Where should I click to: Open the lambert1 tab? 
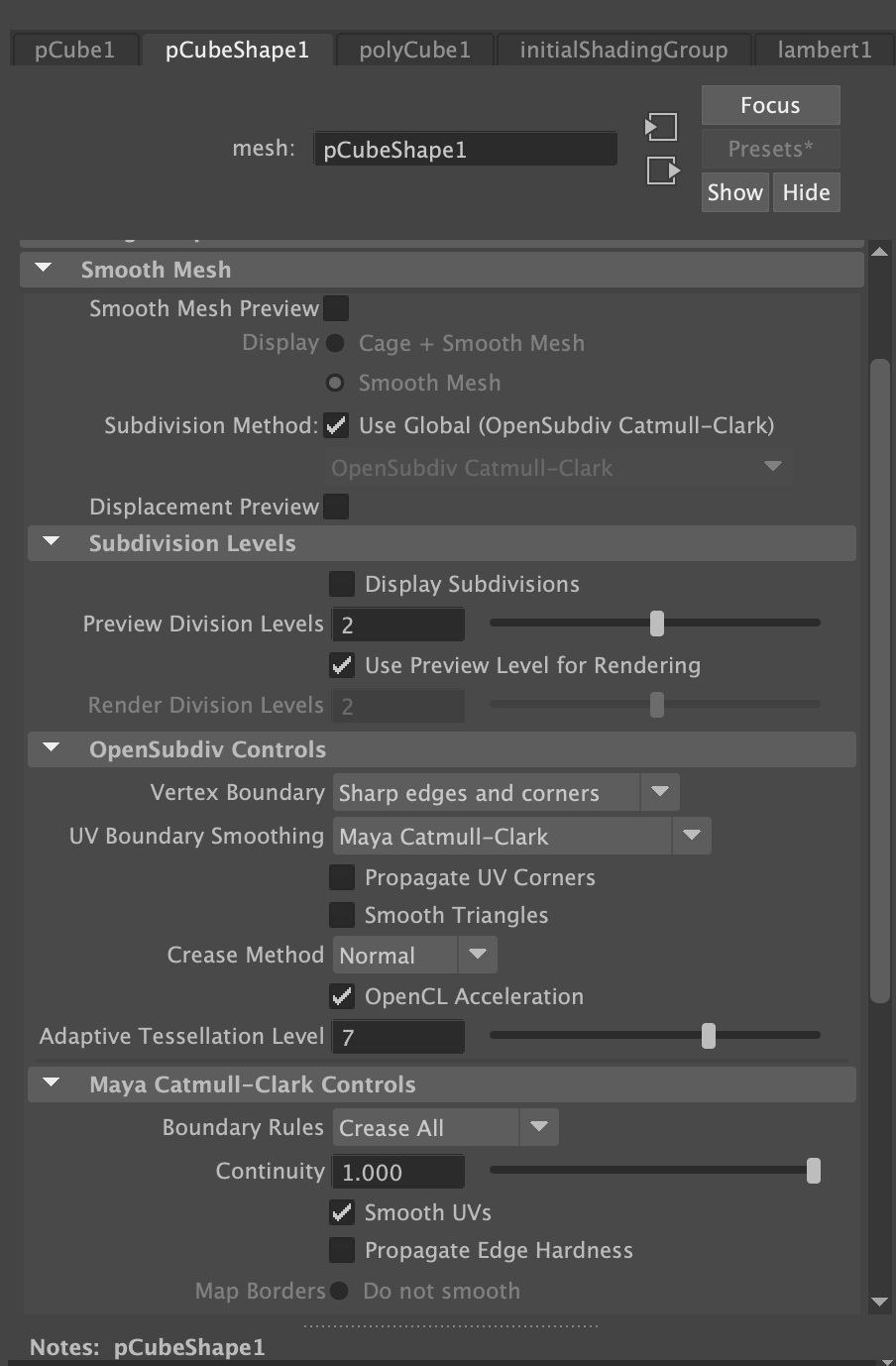(x=823, y=49)
